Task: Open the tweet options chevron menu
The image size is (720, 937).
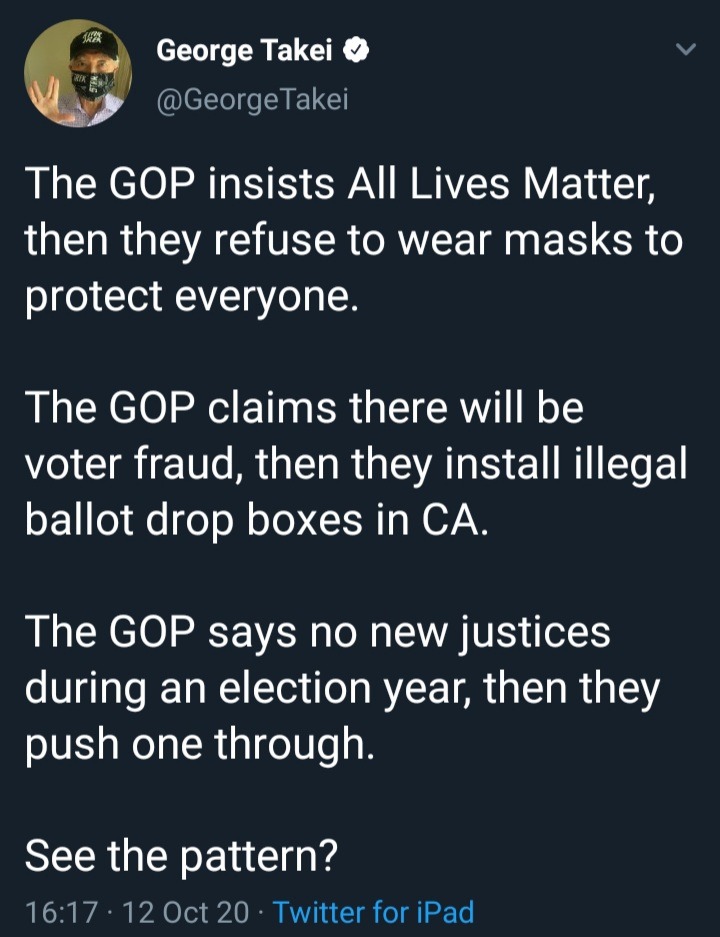Action: pyautogui.click(x=685, y=49)
